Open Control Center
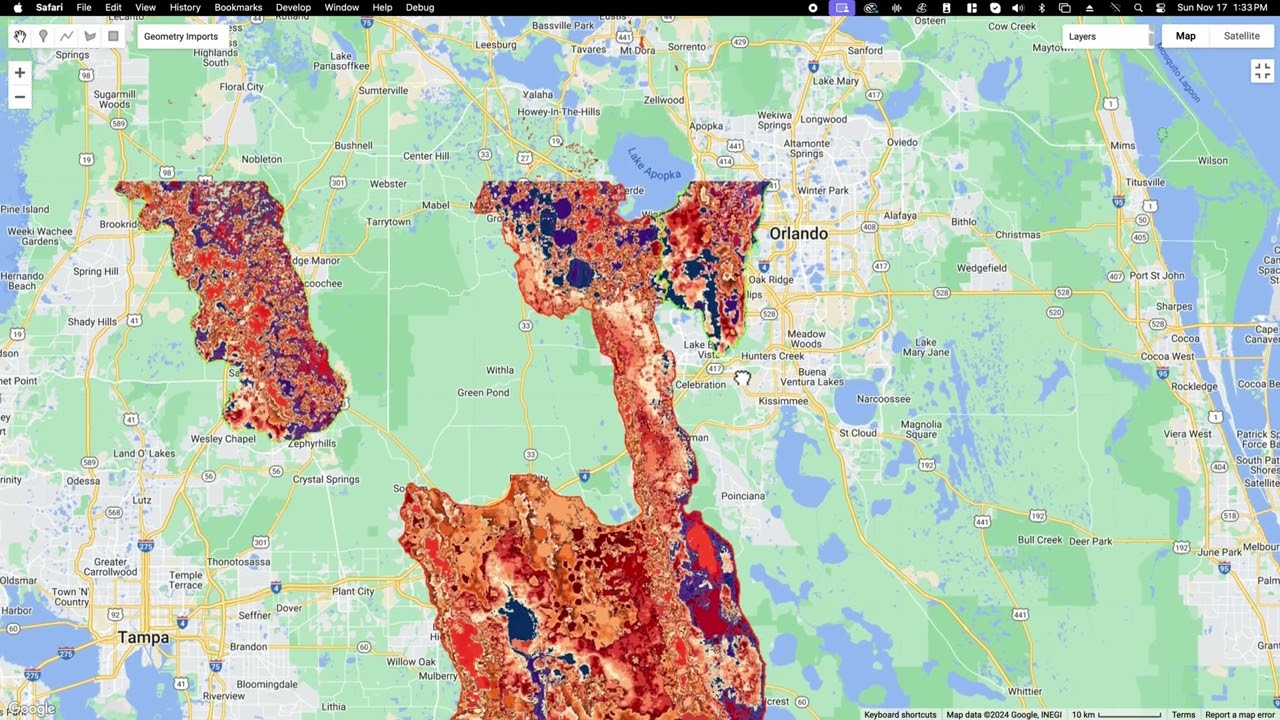 [1161, 7]
